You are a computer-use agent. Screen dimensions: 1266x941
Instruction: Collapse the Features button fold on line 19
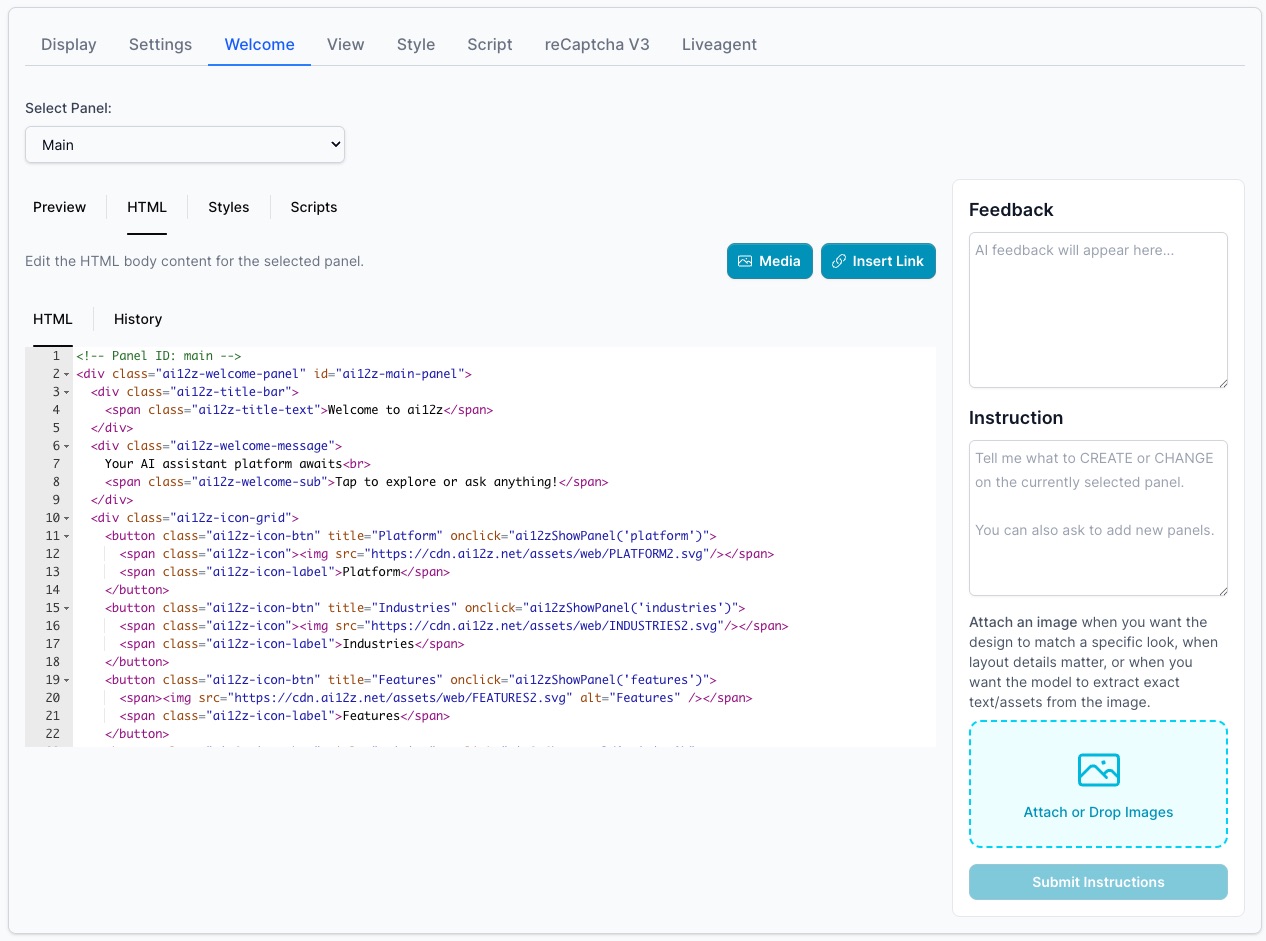(66, 679)
